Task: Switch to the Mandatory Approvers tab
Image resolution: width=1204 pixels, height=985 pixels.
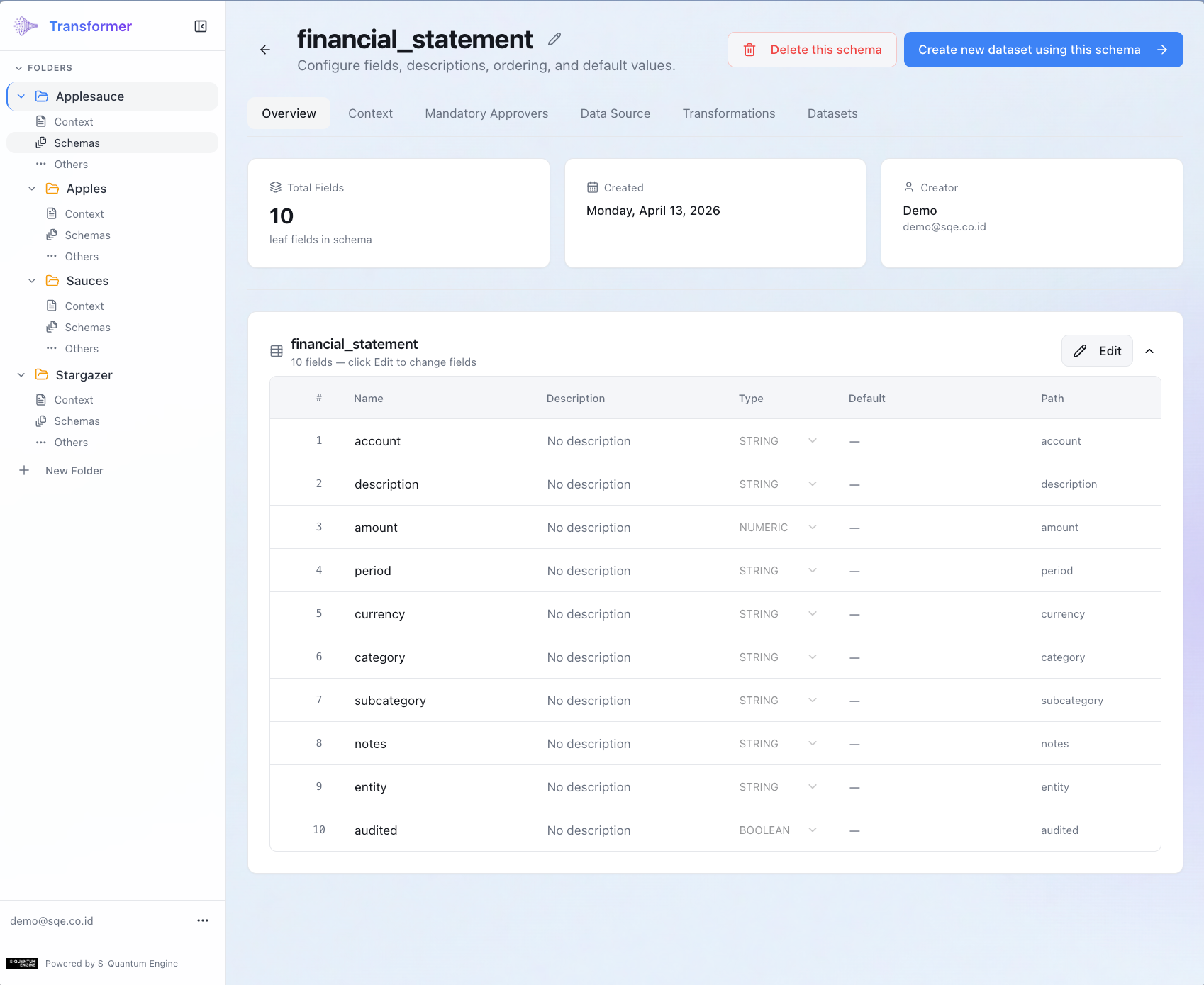Action: 486,113
